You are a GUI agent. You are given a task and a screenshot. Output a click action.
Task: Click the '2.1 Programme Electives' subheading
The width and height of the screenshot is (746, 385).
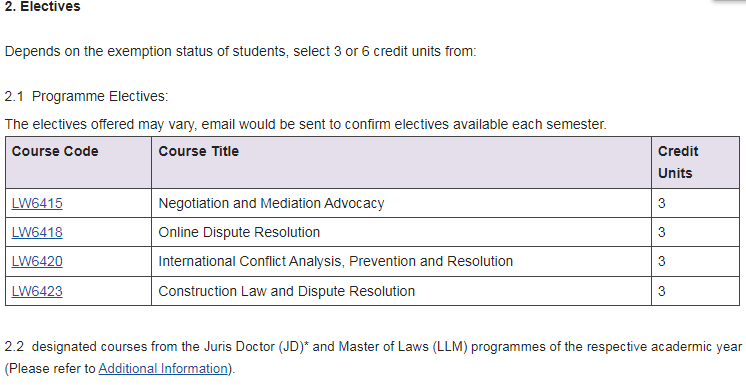[86, 96]
